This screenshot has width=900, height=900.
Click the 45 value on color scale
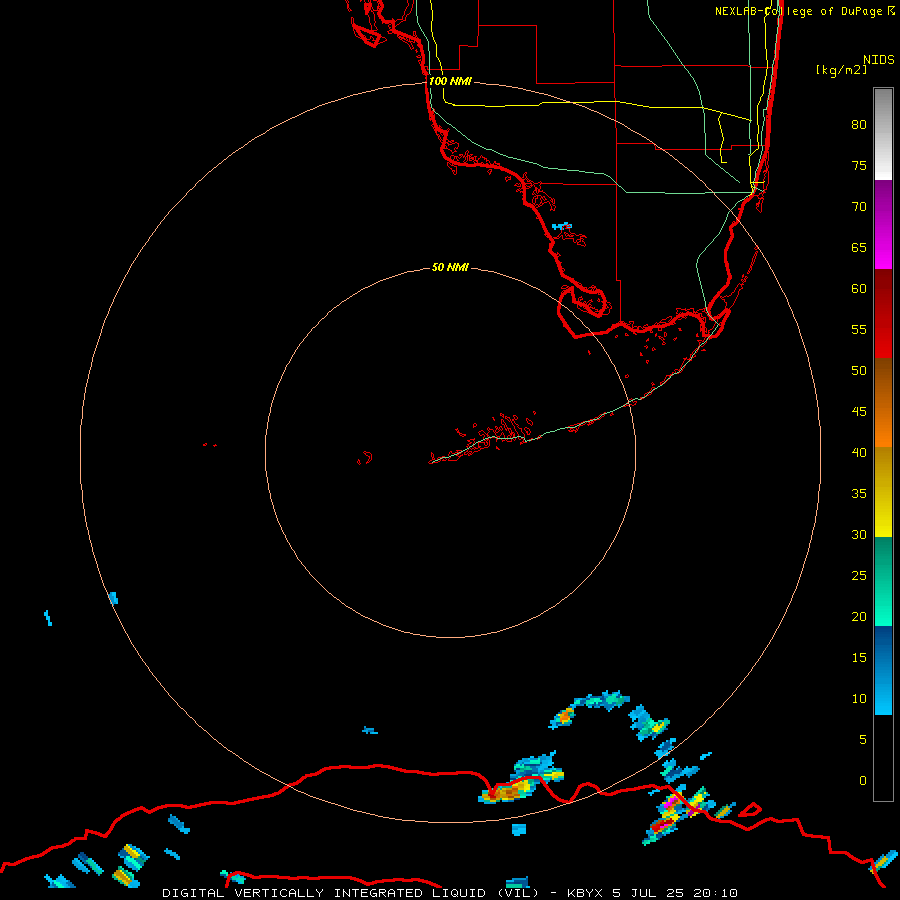(x=859, y=412)
